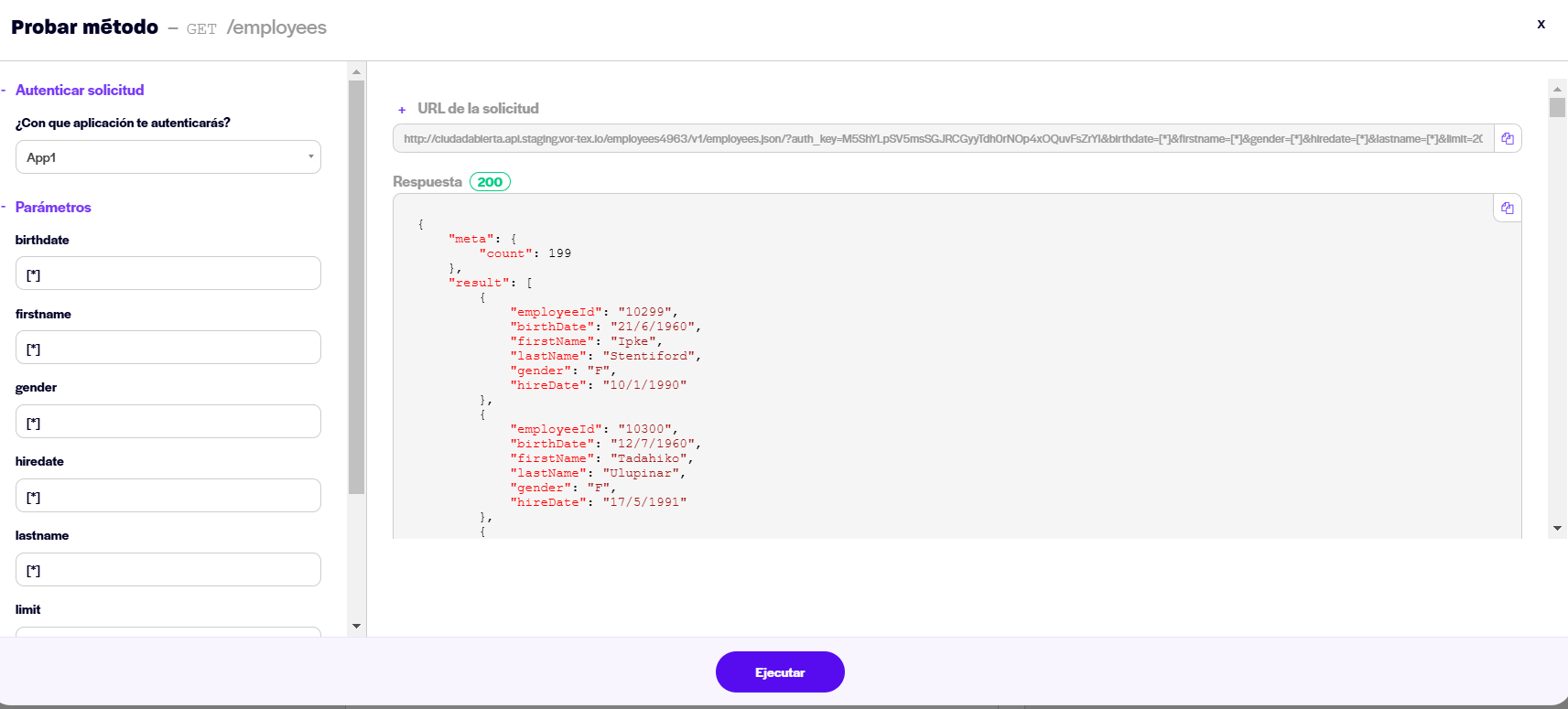Click the hireDate "17/5/1991" line
The width and height of the screenshot is (1568, 709).
[x=599, y=502]
